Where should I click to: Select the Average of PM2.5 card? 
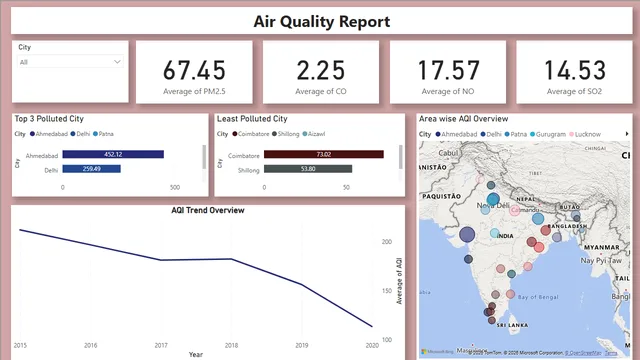[x=194, y=72]
